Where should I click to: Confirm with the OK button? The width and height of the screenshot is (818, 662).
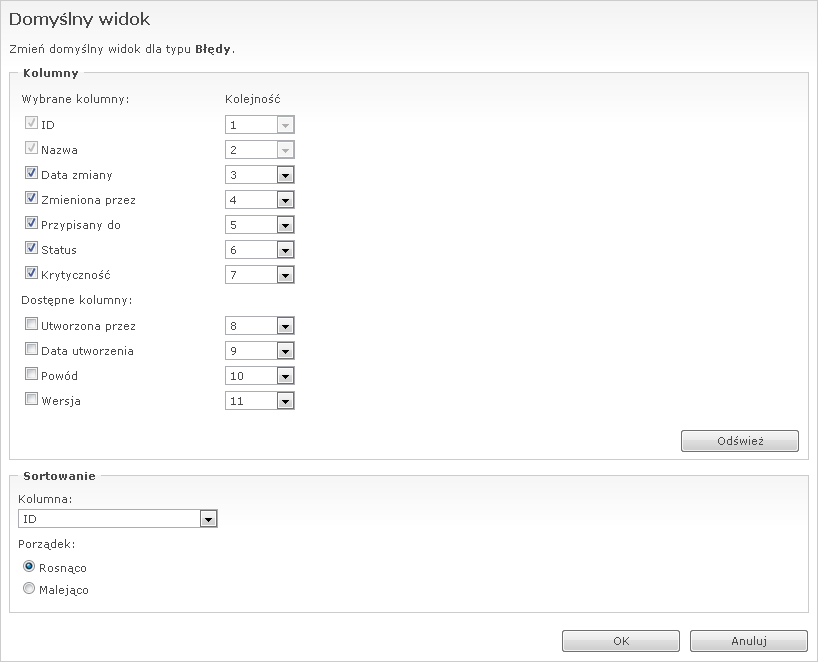coord(620,641)
